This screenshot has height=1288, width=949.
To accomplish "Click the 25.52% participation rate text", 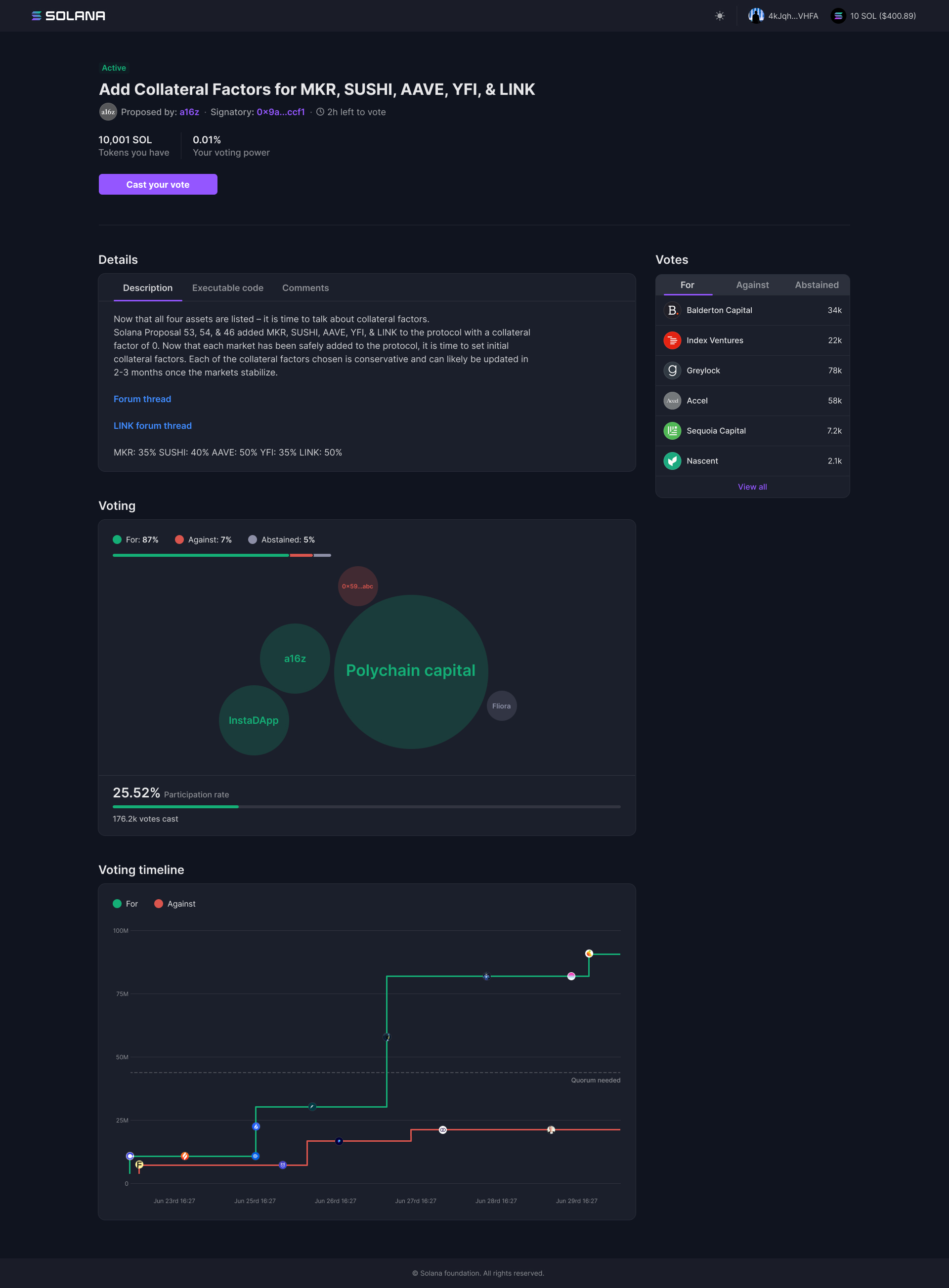I will coord(136,792).
